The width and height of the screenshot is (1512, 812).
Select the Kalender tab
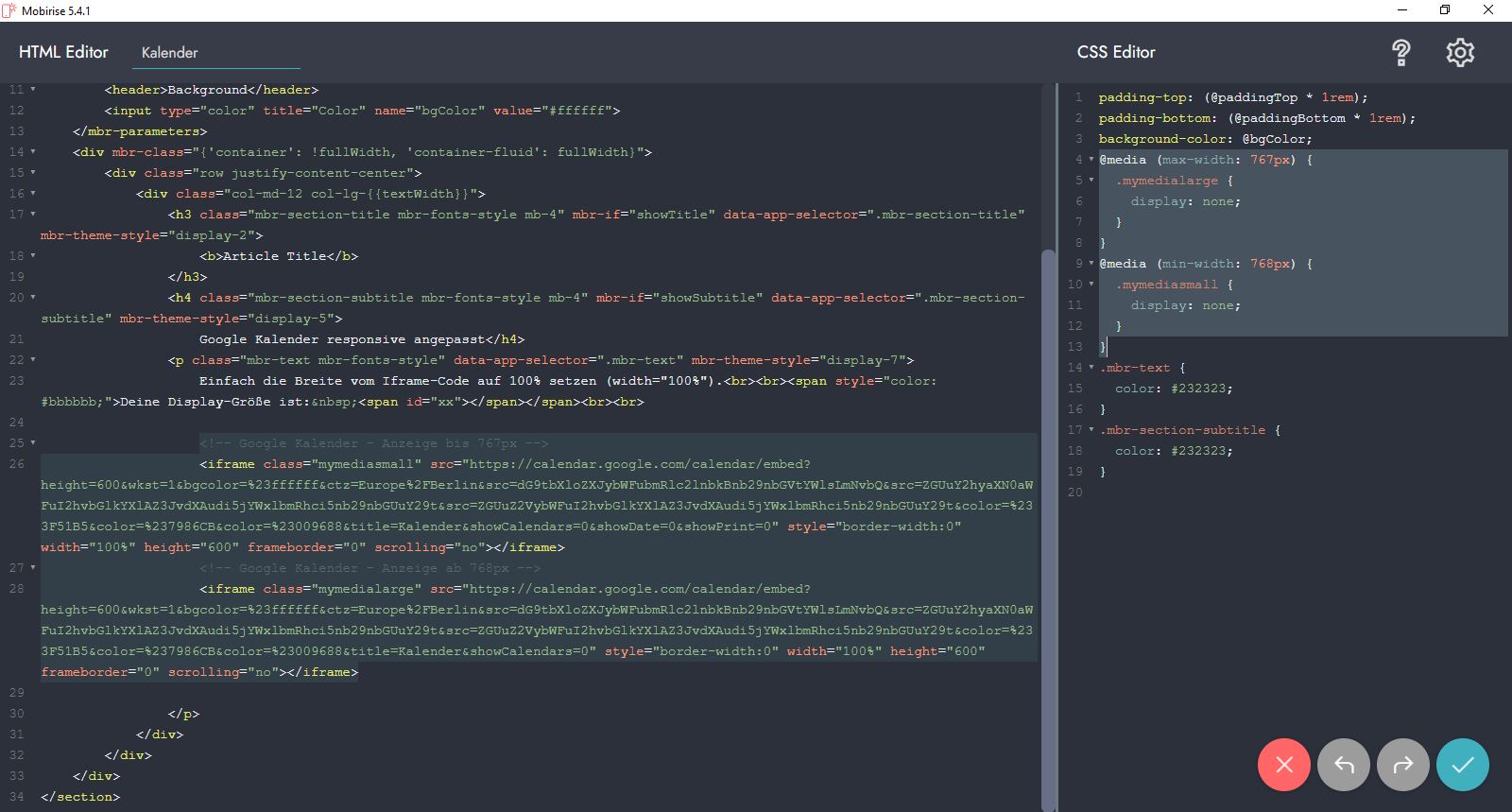[170, 53]
